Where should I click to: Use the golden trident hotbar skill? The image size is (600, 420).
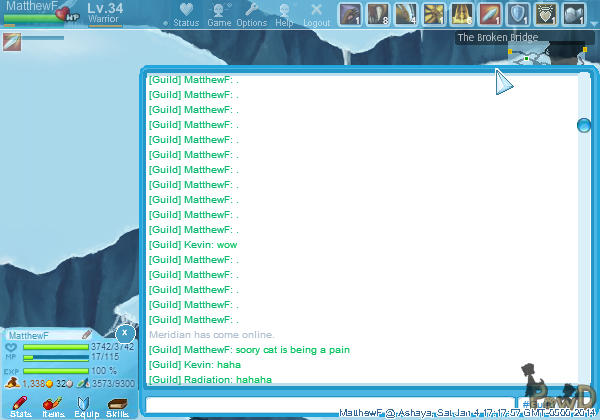(x=462, y=14)
